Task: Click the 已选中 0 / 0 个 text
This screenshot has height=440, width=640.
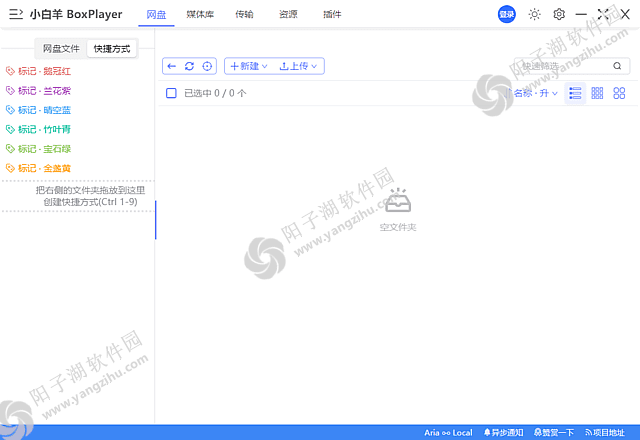Action: coord(215,93)
